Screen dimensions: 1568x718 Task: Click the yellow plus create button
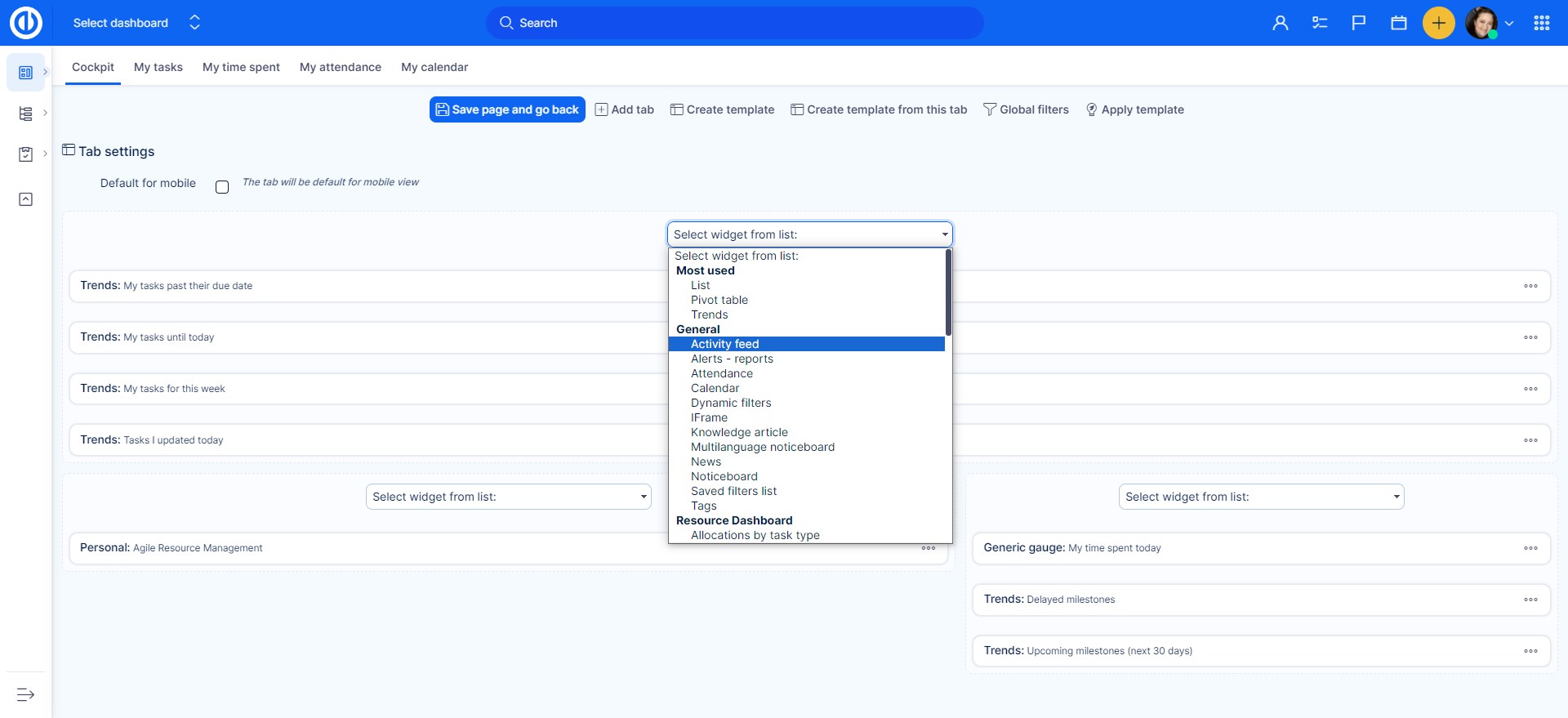point(1438,23)
